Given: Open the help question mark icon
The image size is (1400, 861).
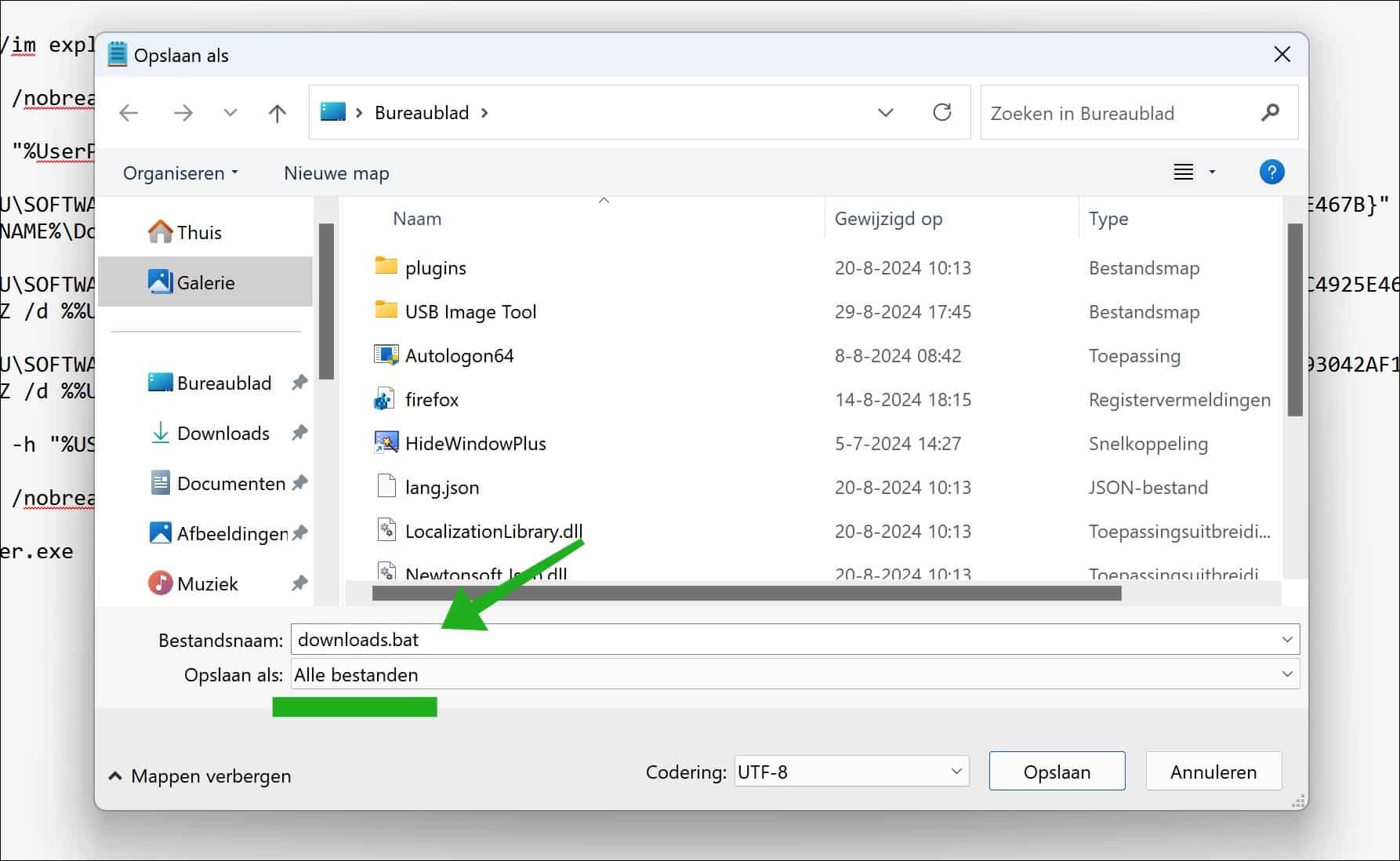Looking at the screenshot, I should coord(1271,172).
